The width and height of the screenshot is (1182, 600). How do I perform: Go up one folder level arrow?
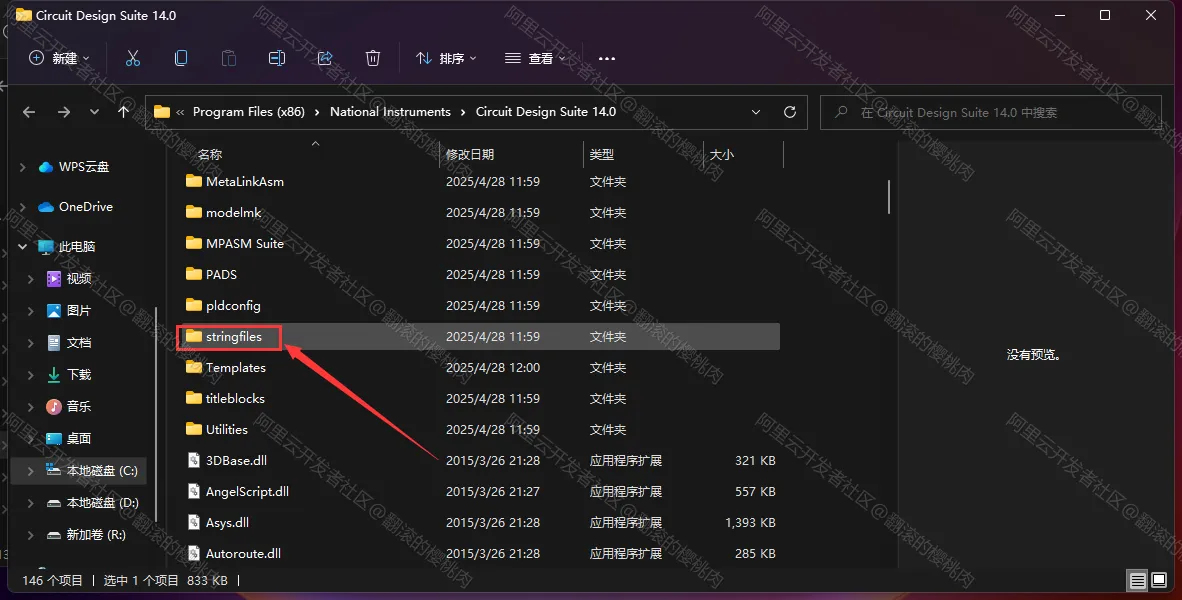124,112
